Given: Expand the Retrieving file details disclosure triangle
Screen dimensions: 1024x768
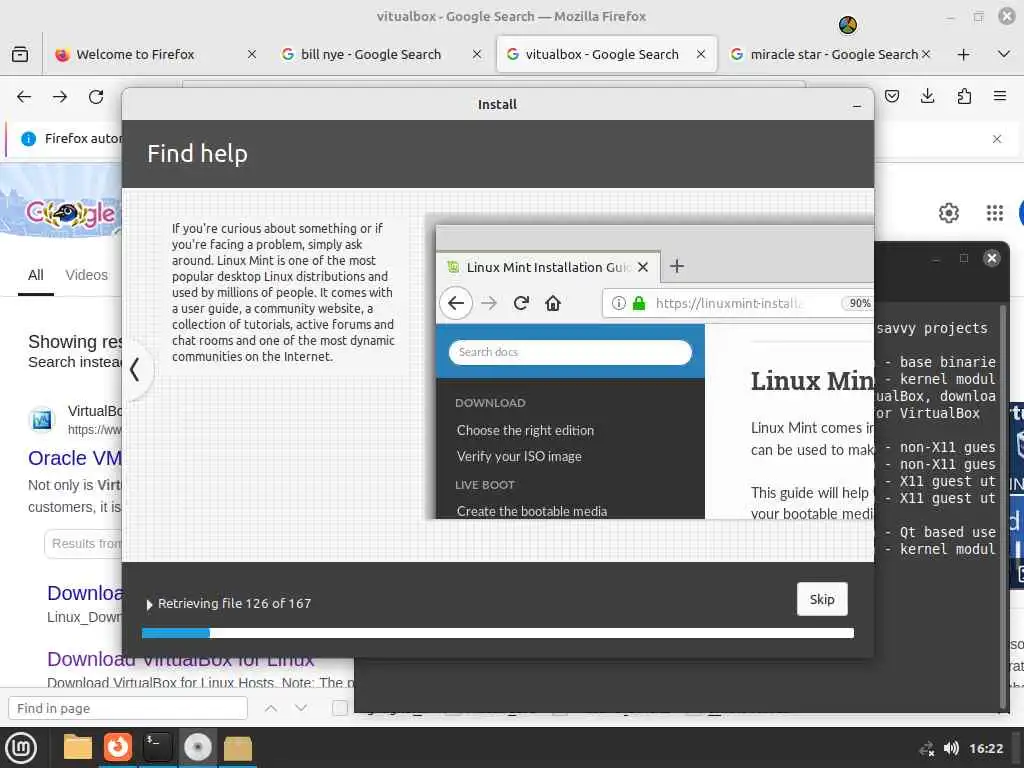Looking at the screenshot, I should pyautogui.click(x=149, y=605).
